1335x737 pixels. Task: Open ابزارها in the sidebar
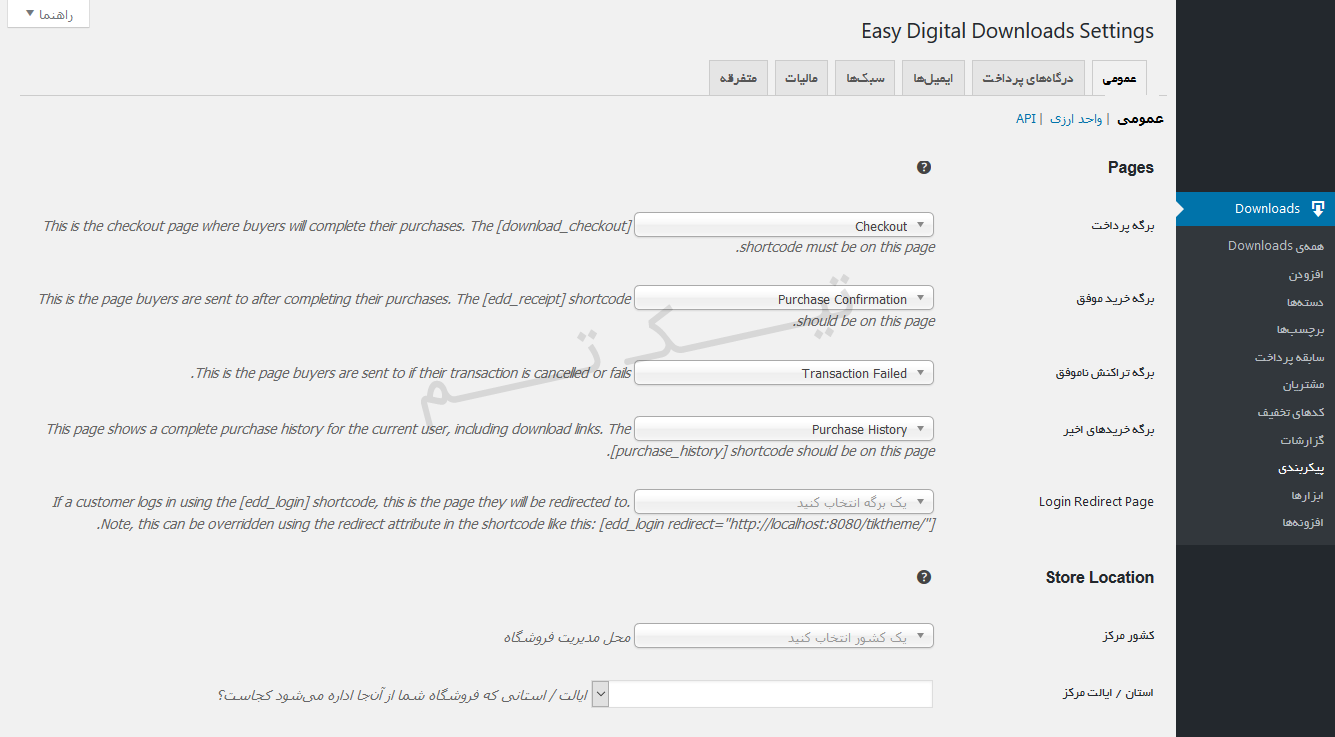1307,495
